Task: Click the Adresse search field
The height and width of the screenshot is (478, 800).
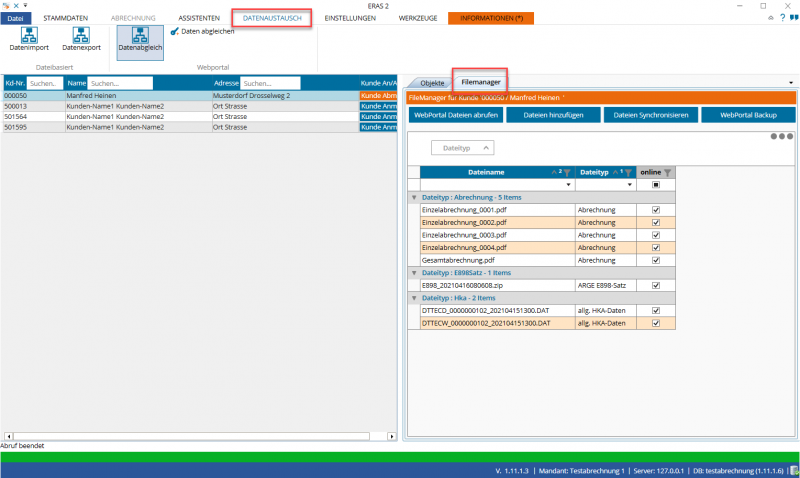Action: tap(270, 83)
